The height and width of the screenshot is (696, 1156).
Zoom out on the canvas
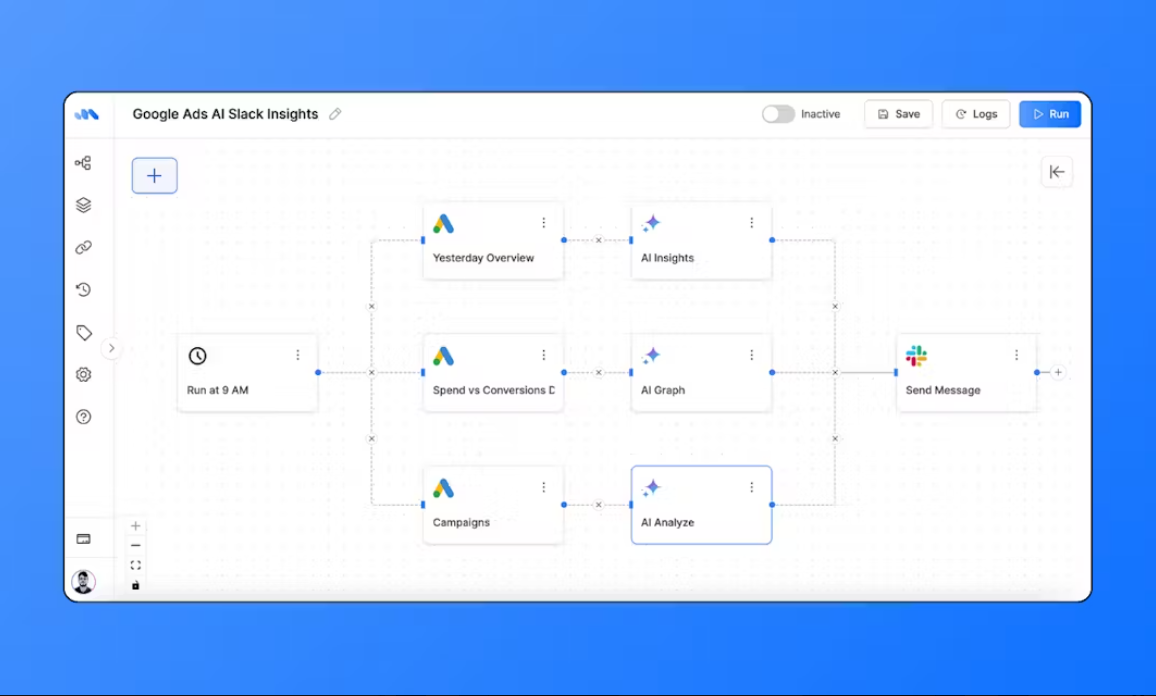pyautogui.click(x=136, y=546)
